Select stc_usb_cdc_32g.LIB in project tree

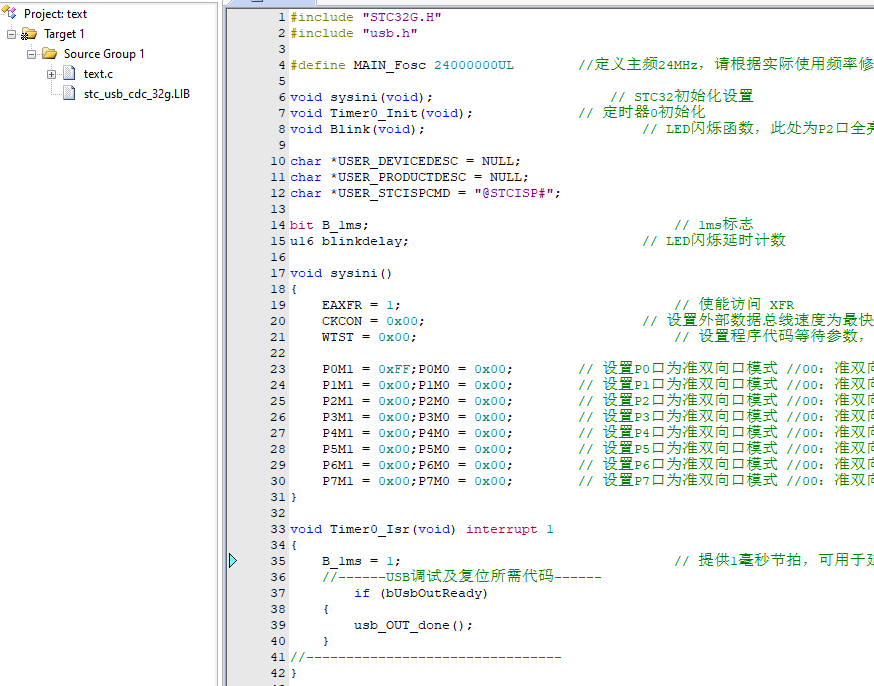[136, 94]
